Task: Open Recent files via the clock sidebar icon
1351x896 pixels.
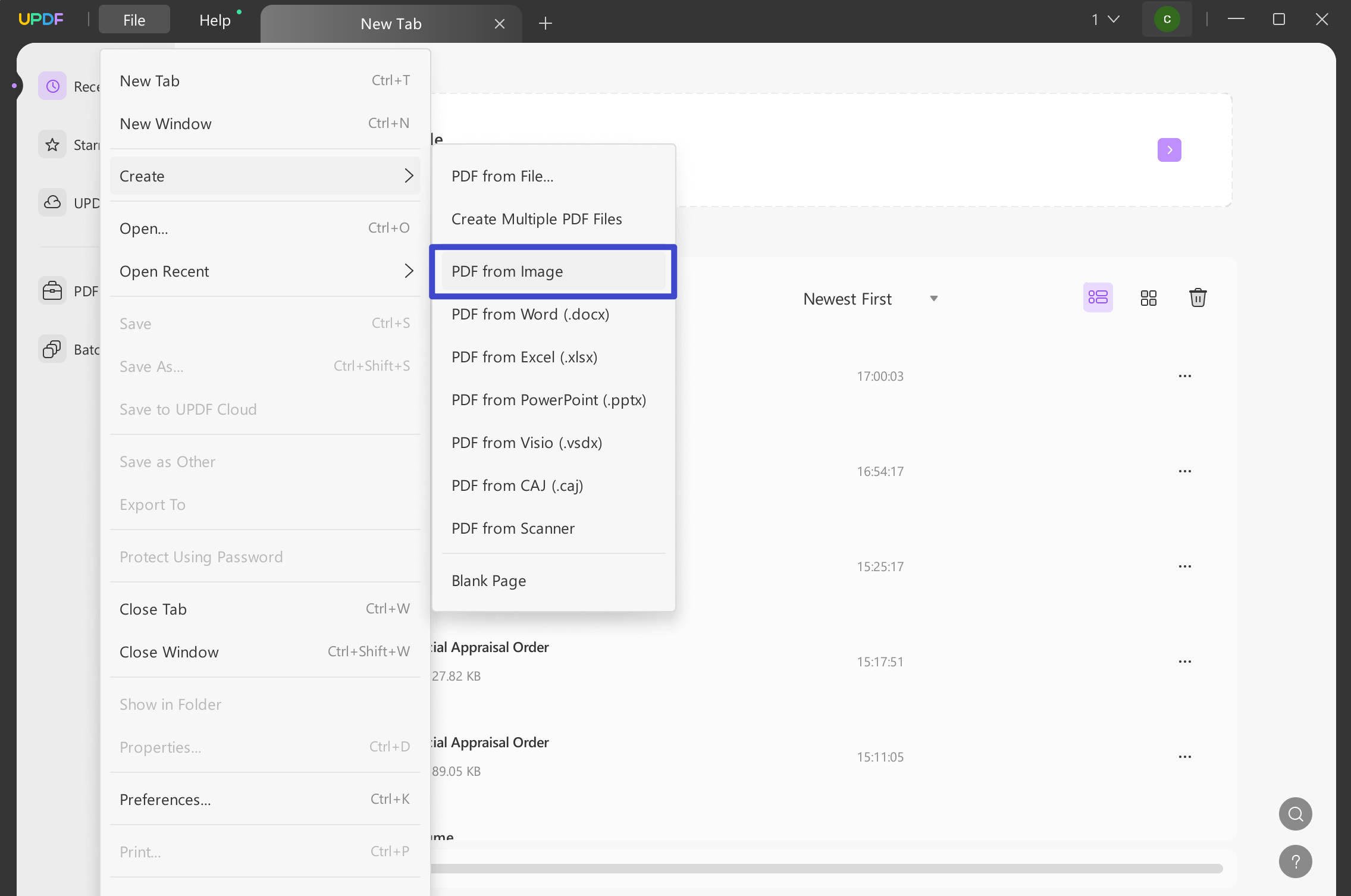Action: pos(52,86)
